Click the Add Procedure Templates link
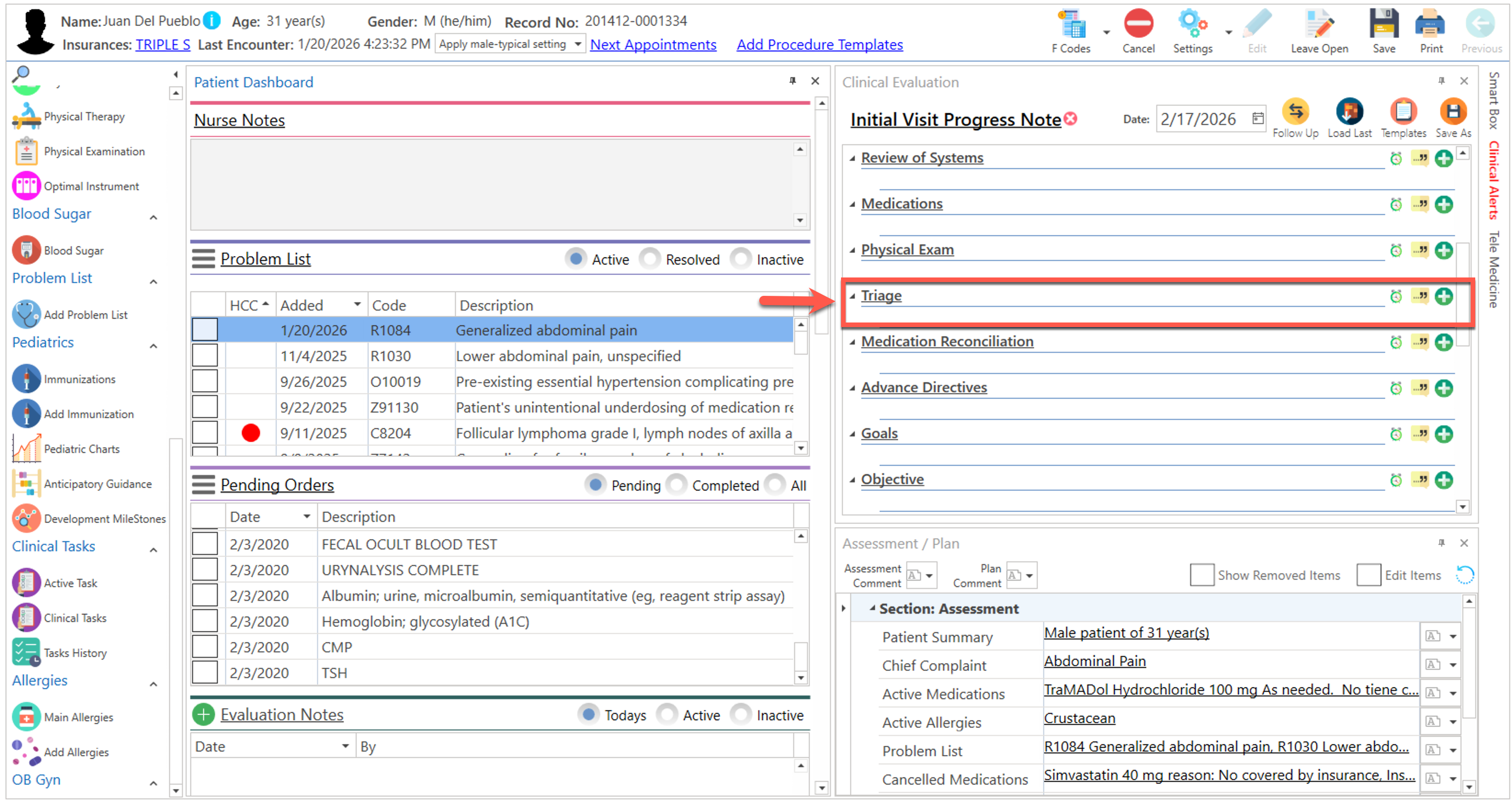Screen dimensions: 1512x803 coord(819,45)
